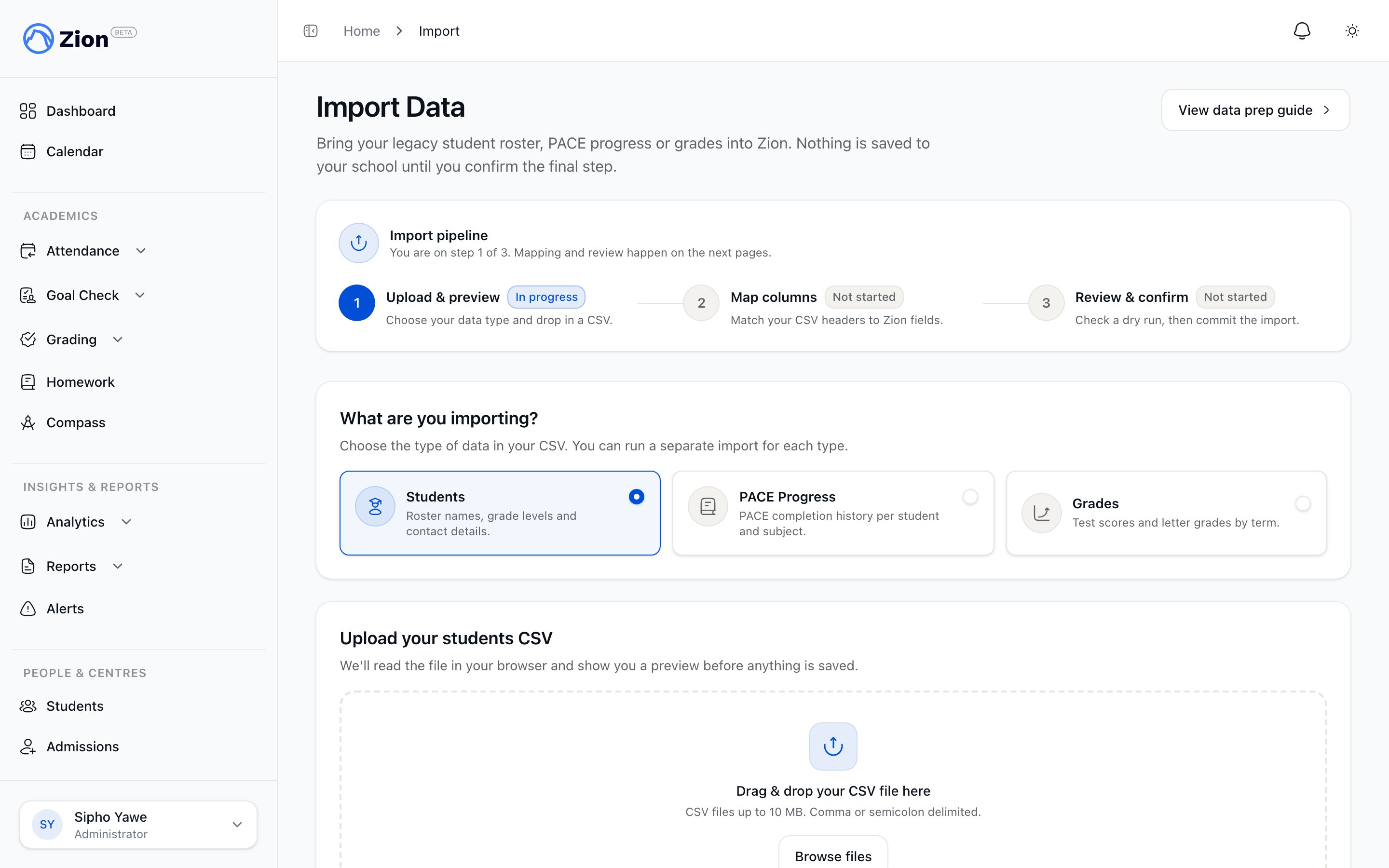Click the 'Import pipeline' title text
Image resolution: width=1389 pixels, height=868 pixels.
coord(438,235)
